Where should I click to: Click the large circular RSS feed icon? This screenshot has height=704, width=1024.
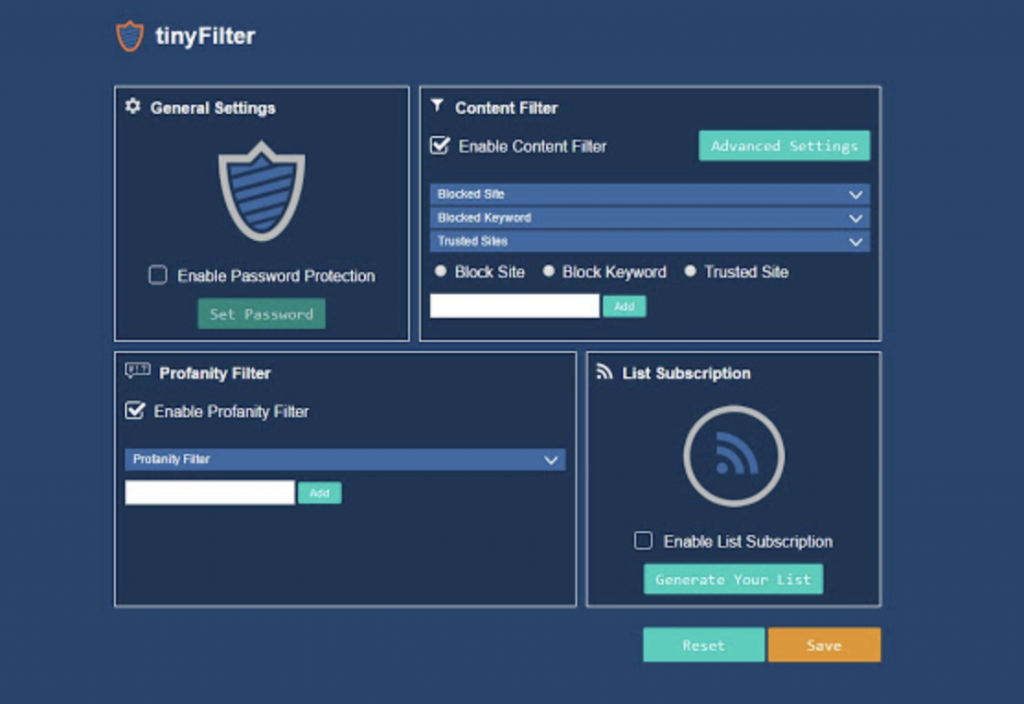(x=733, y=456)
